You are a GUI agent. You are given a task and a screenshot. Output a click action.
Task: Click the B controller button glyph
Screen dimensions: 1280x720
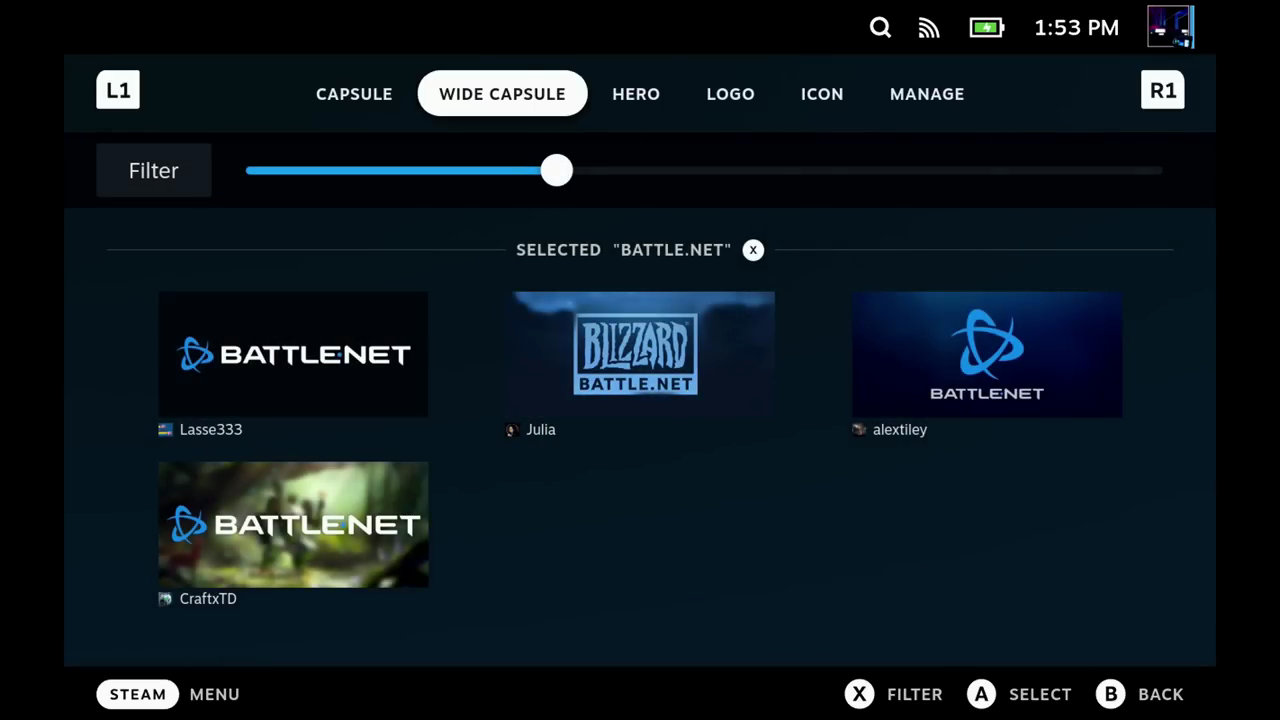1111,694
